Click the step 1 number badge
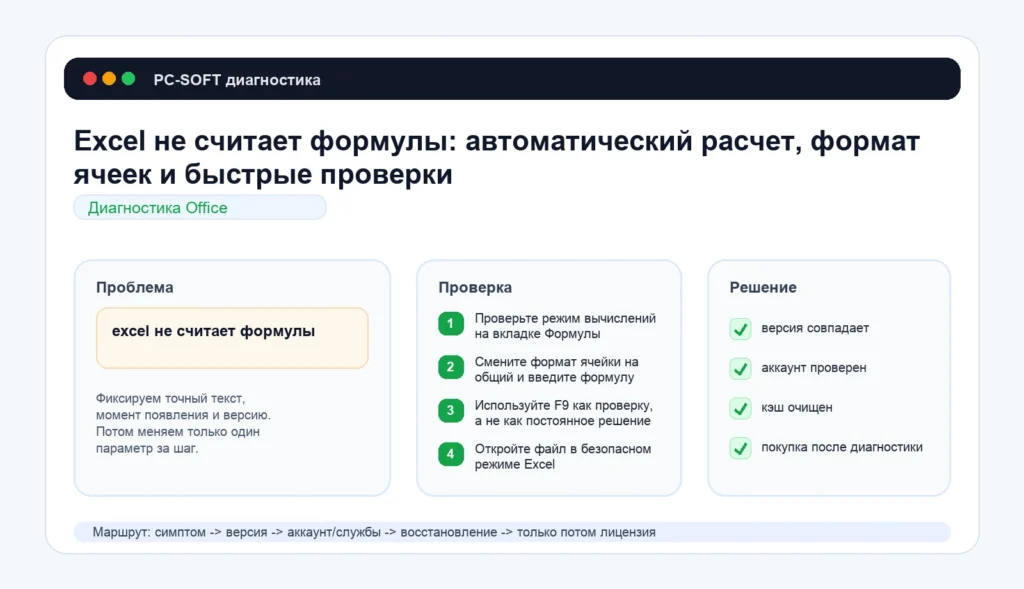The image size is (1024, 589). coord(451,324)
